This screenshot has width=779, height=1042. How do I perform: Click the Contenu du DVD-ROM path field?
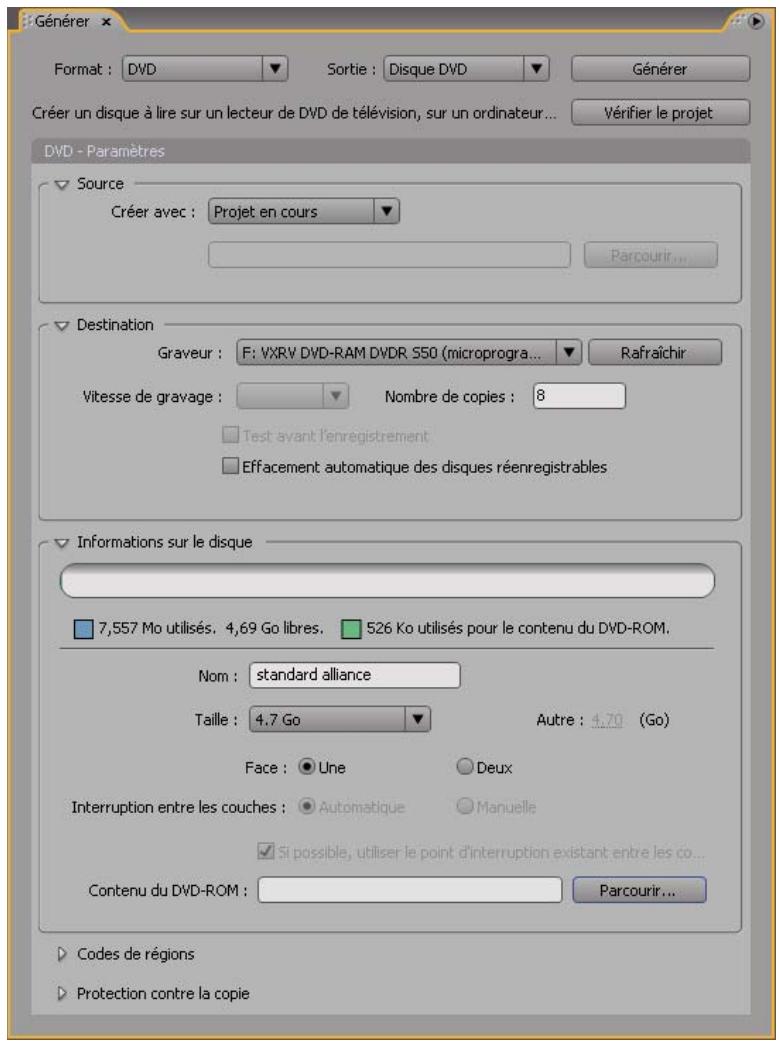[410, 890]
